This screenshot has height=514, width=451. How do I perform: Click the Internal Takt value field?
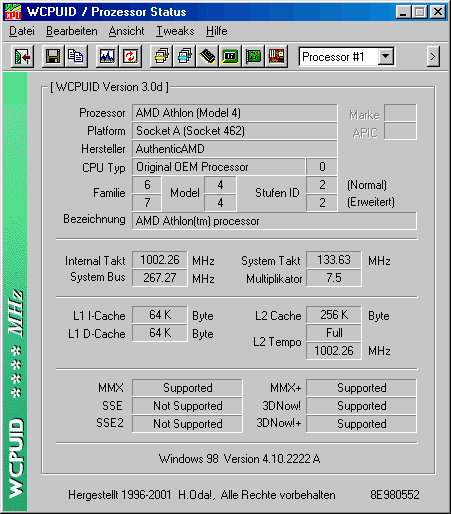click(160, 260)
